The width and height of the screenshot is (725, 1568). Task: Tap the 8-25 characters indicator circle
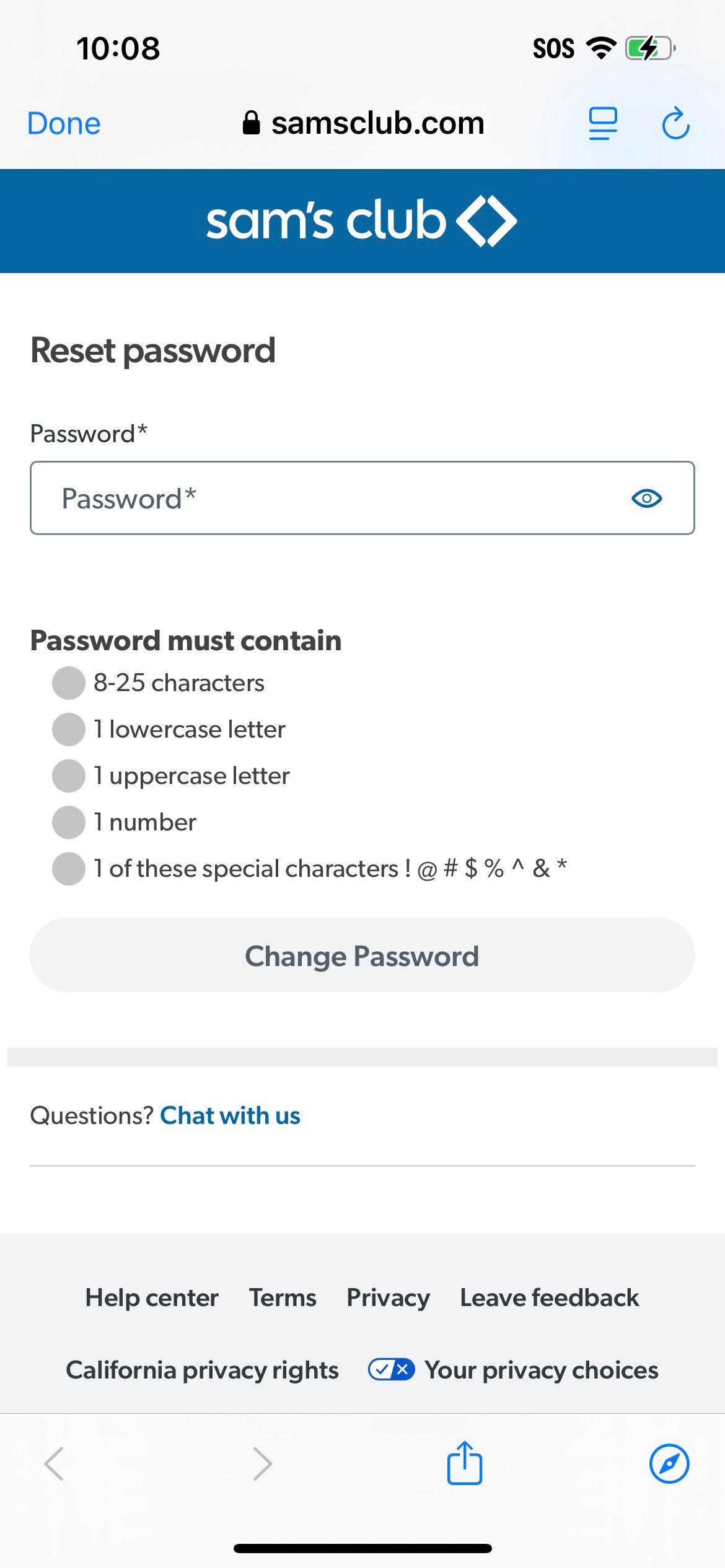coord(69,683)
